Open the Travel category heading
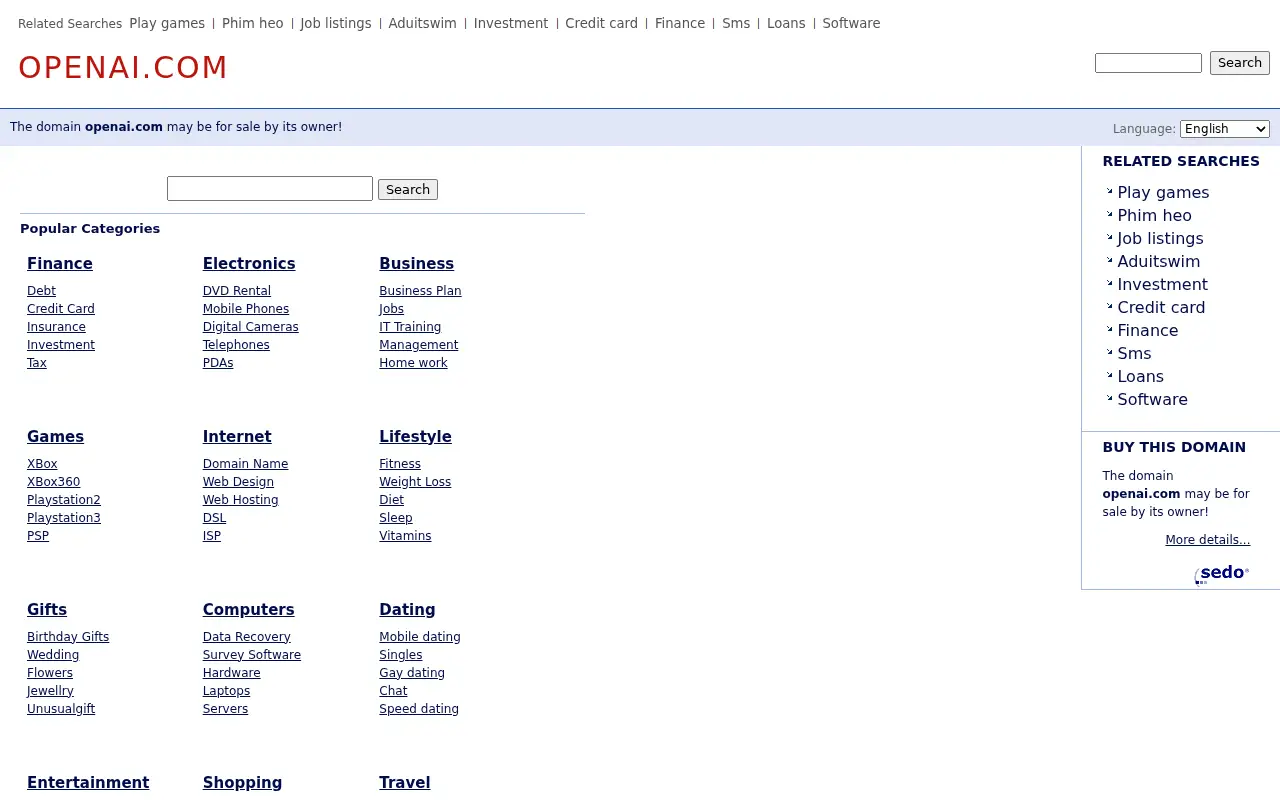 click(404, 783)
